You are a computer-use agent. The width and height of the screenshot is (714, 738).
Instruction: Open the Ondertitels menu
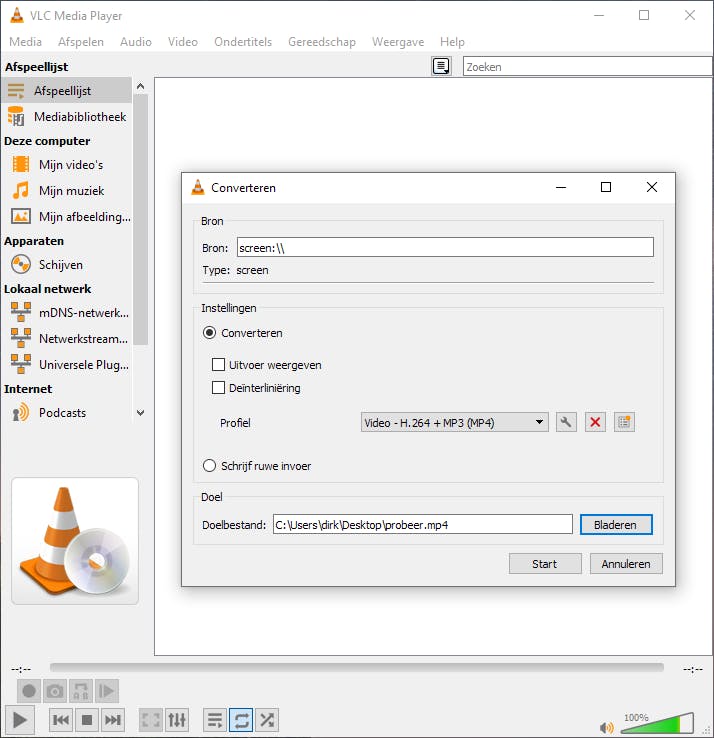coord(243,42)
